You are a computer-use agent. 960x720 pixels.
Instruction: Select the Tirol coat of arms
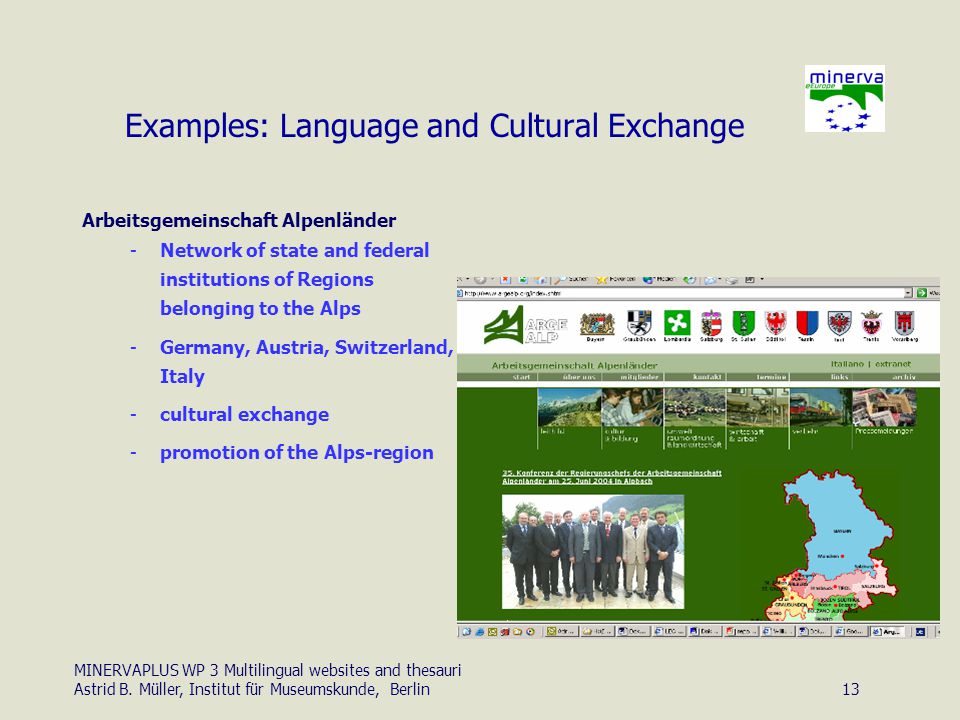coord(839,325)
